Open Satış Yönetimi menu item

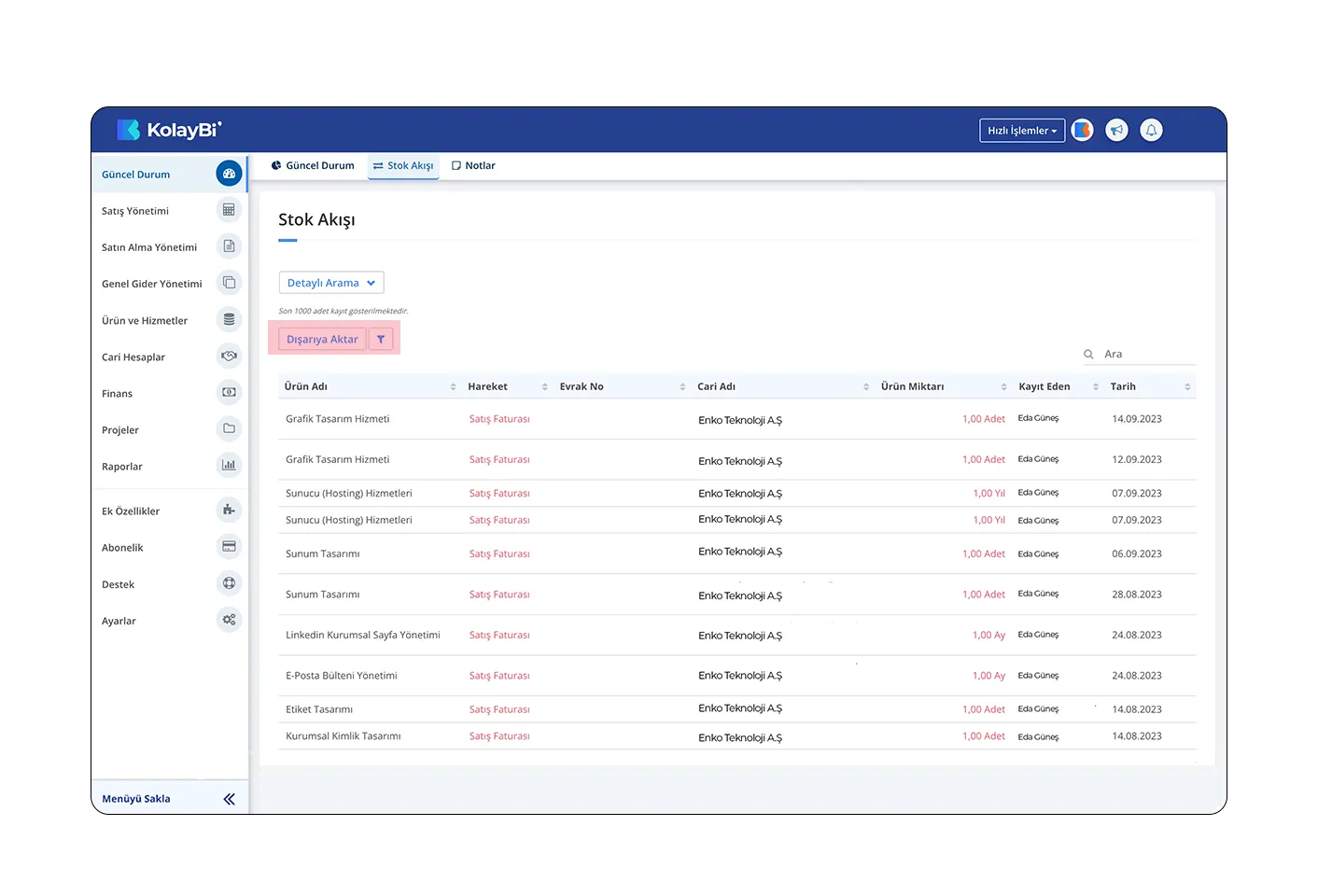[135, 211]
